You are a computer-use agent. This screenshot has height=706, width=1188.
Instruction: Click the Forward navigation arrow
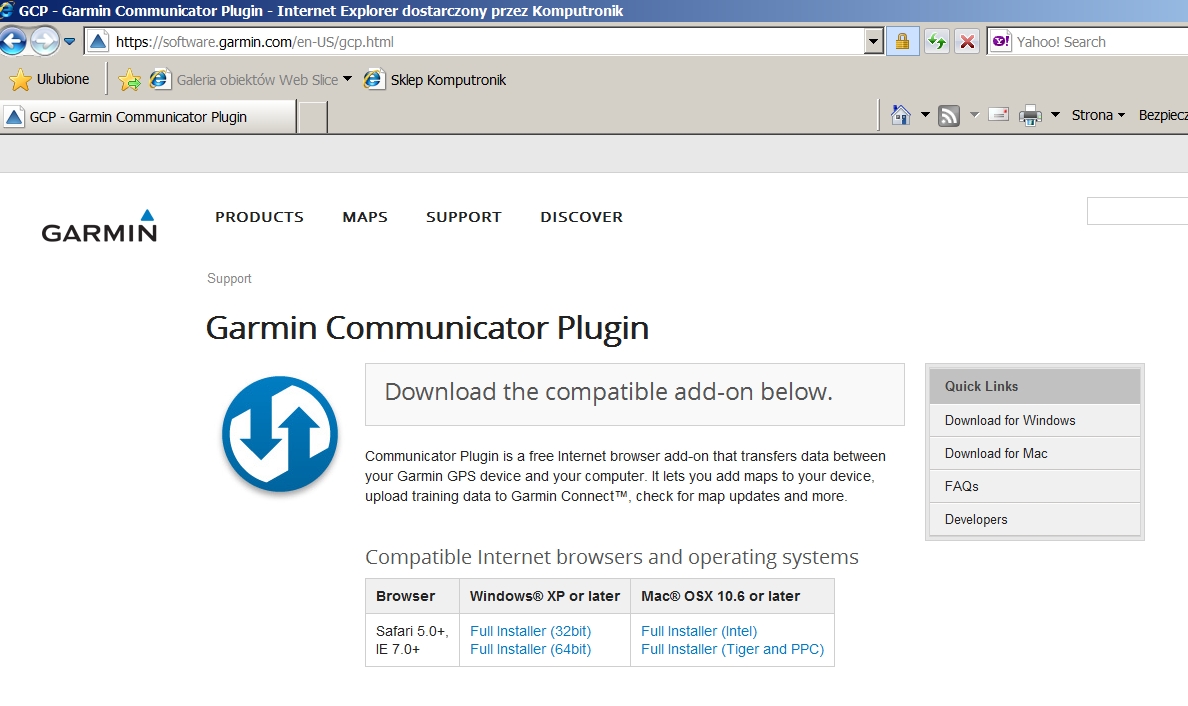tap(45, 41)
